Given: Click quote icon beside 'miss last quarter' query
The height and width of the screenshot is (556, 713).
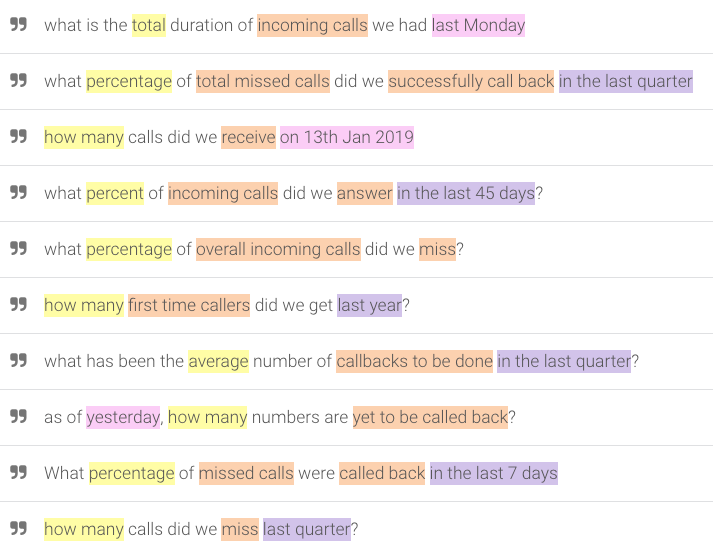Looking at the screenshot, I should (19, 528).
